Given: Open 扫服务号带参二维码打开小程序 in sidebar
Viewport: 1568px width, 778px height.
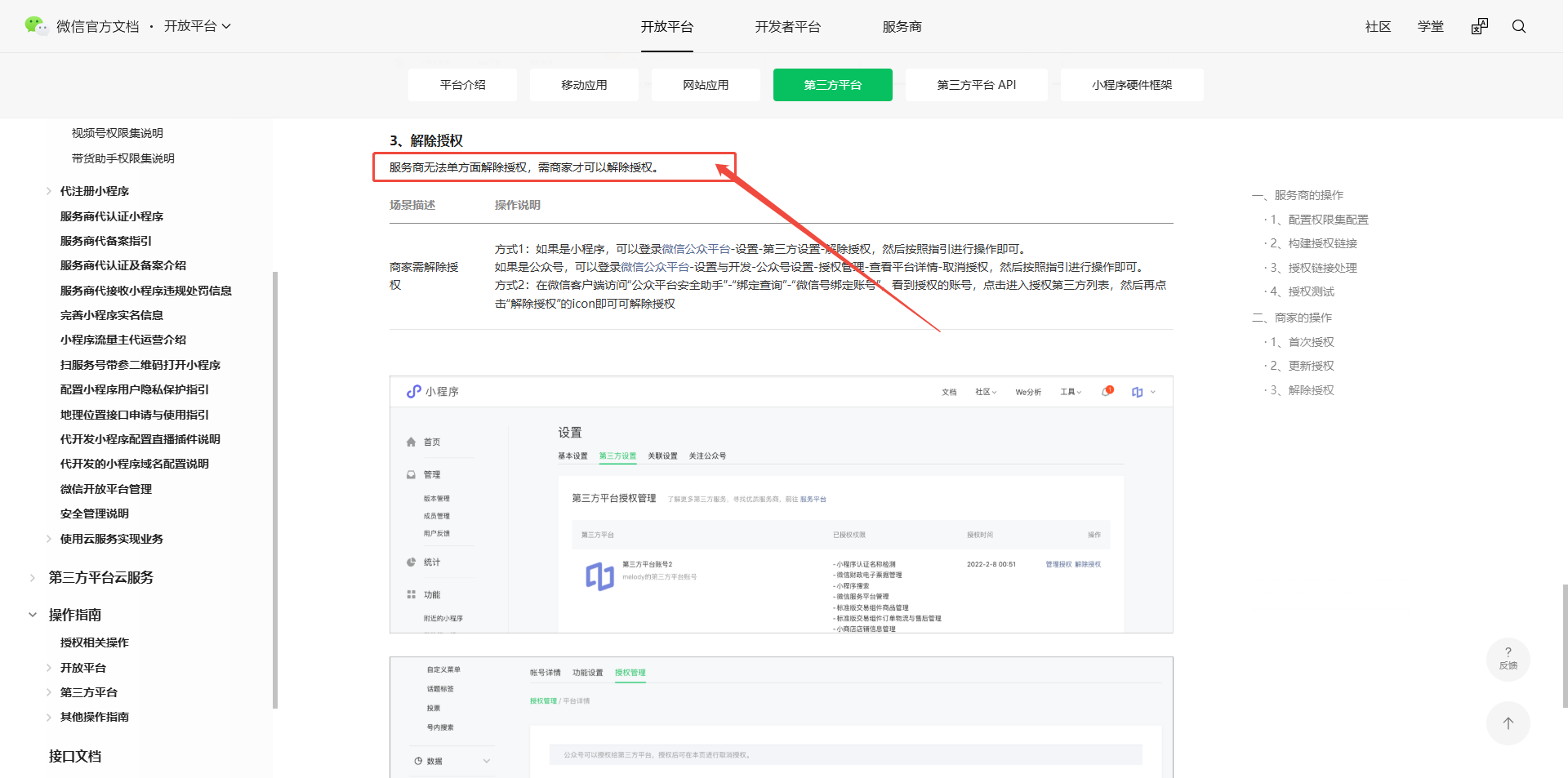Looking at the screenshot, I should click(x=140, y=365).
